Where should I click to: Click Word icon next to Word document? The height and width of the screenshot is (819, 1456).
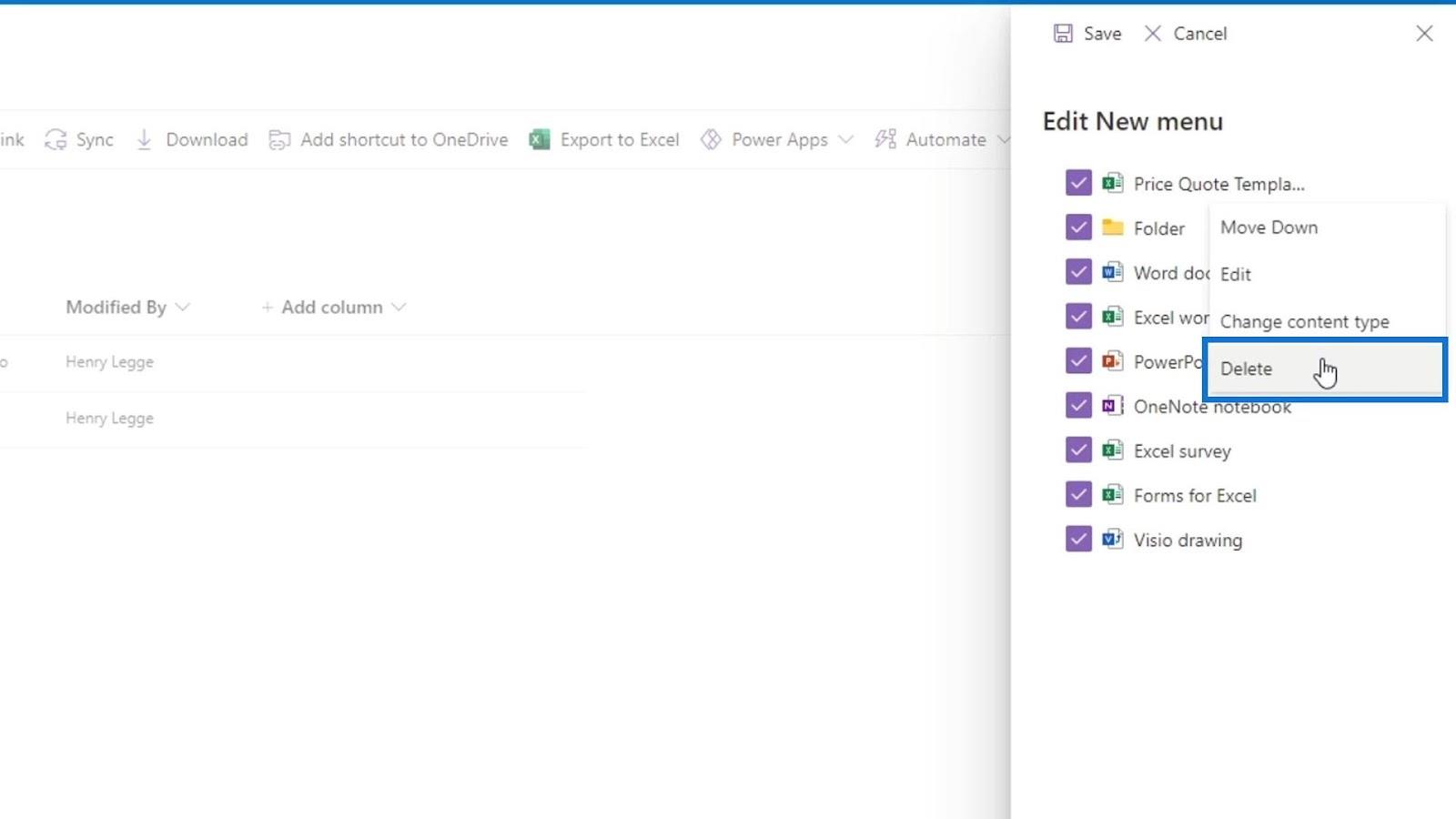(1112, 272)
